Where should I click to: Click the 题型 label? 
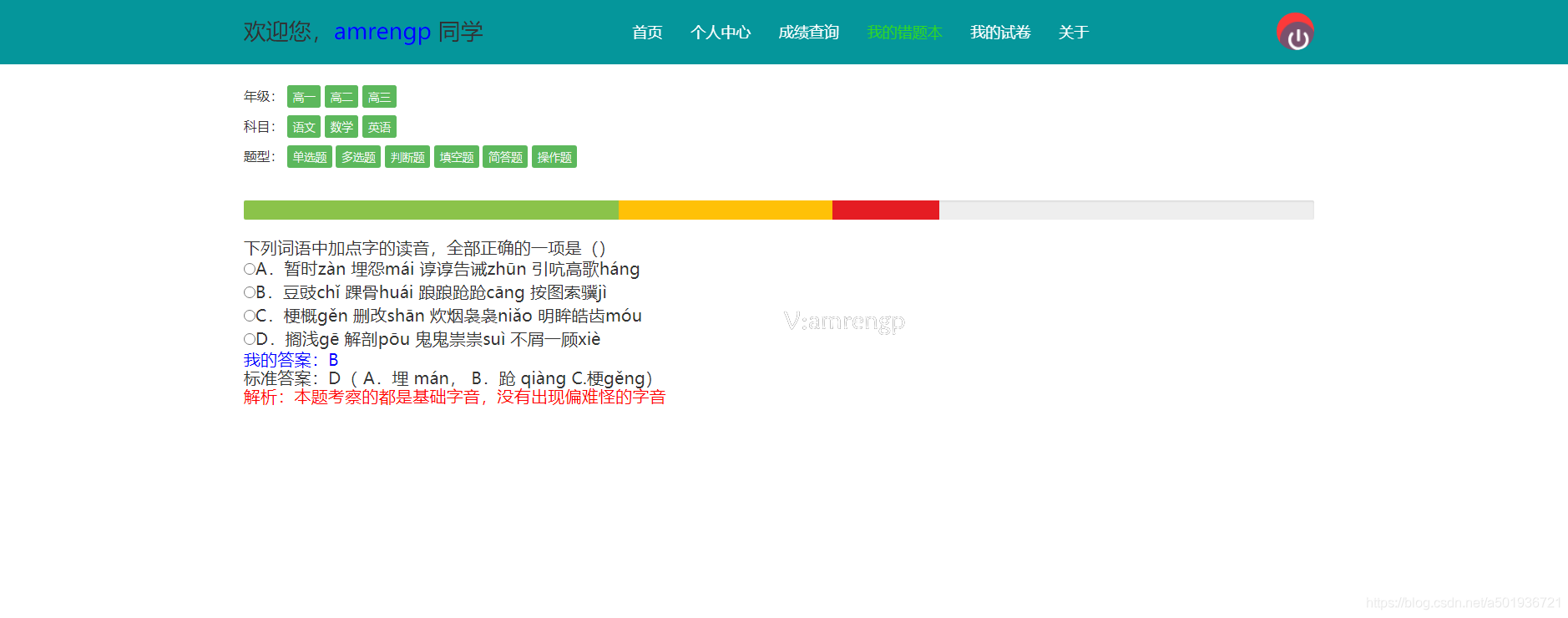259,157
